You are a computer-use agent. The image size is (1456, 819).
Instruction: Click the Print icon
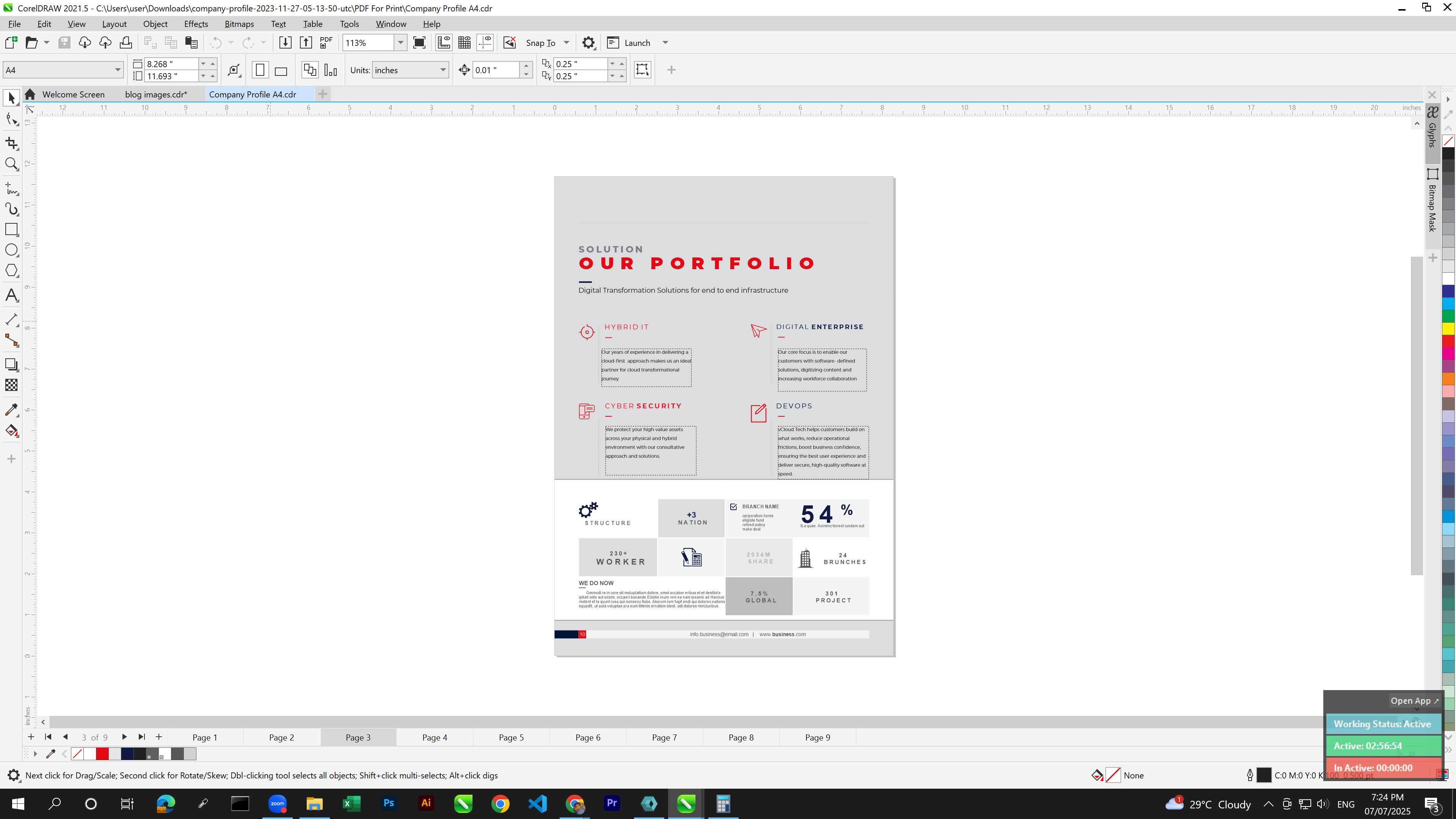tap(126, 43)
